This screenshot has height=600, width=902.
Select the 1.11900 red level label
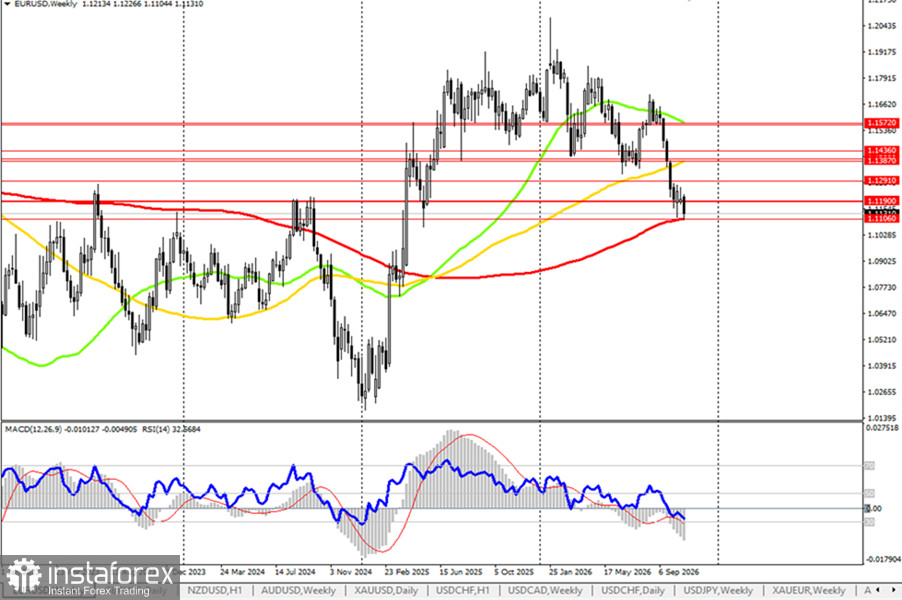pyautogui.click(x=881, y=201)
